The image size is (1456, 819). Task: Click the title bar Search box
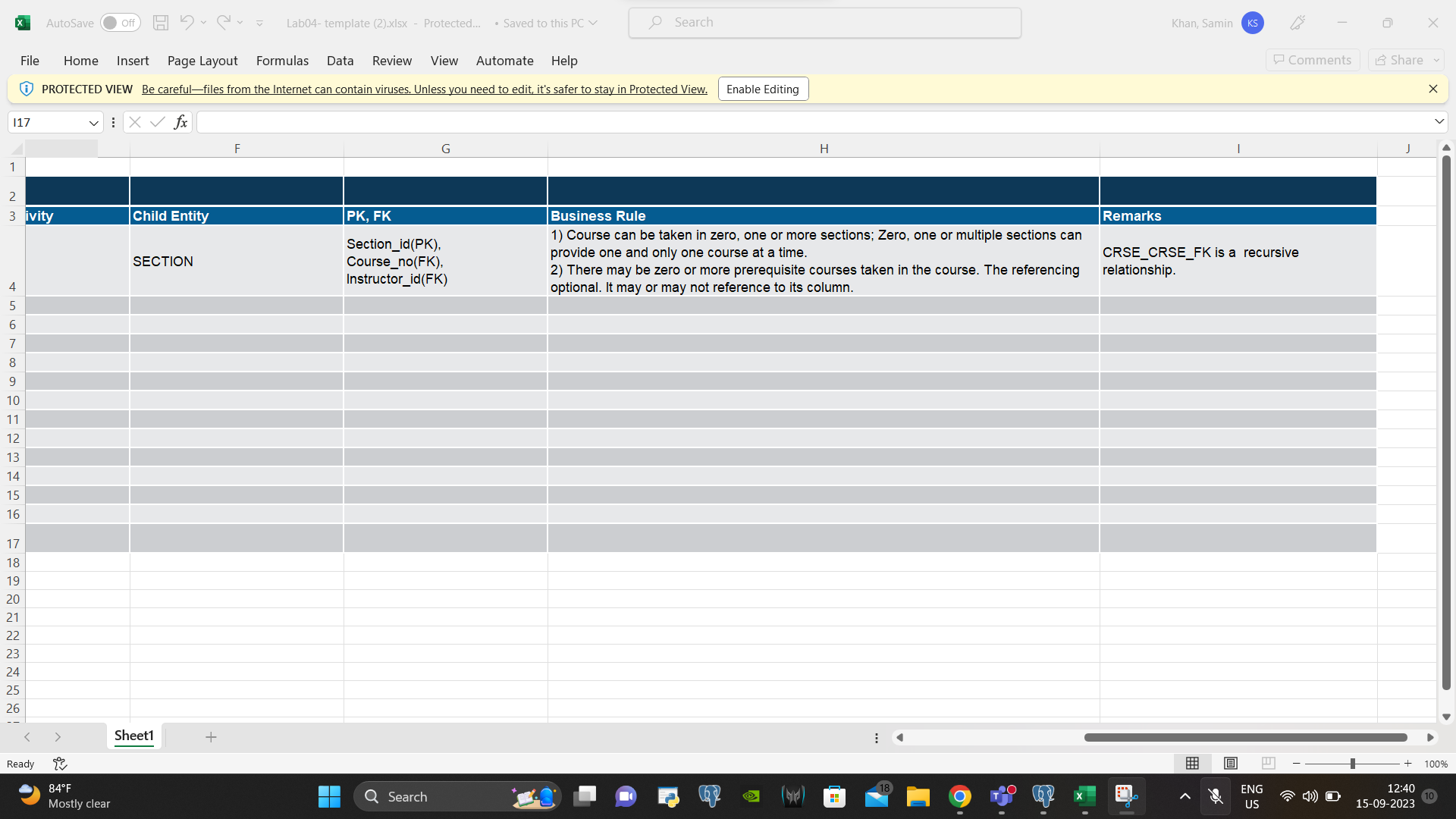(824, 23)
